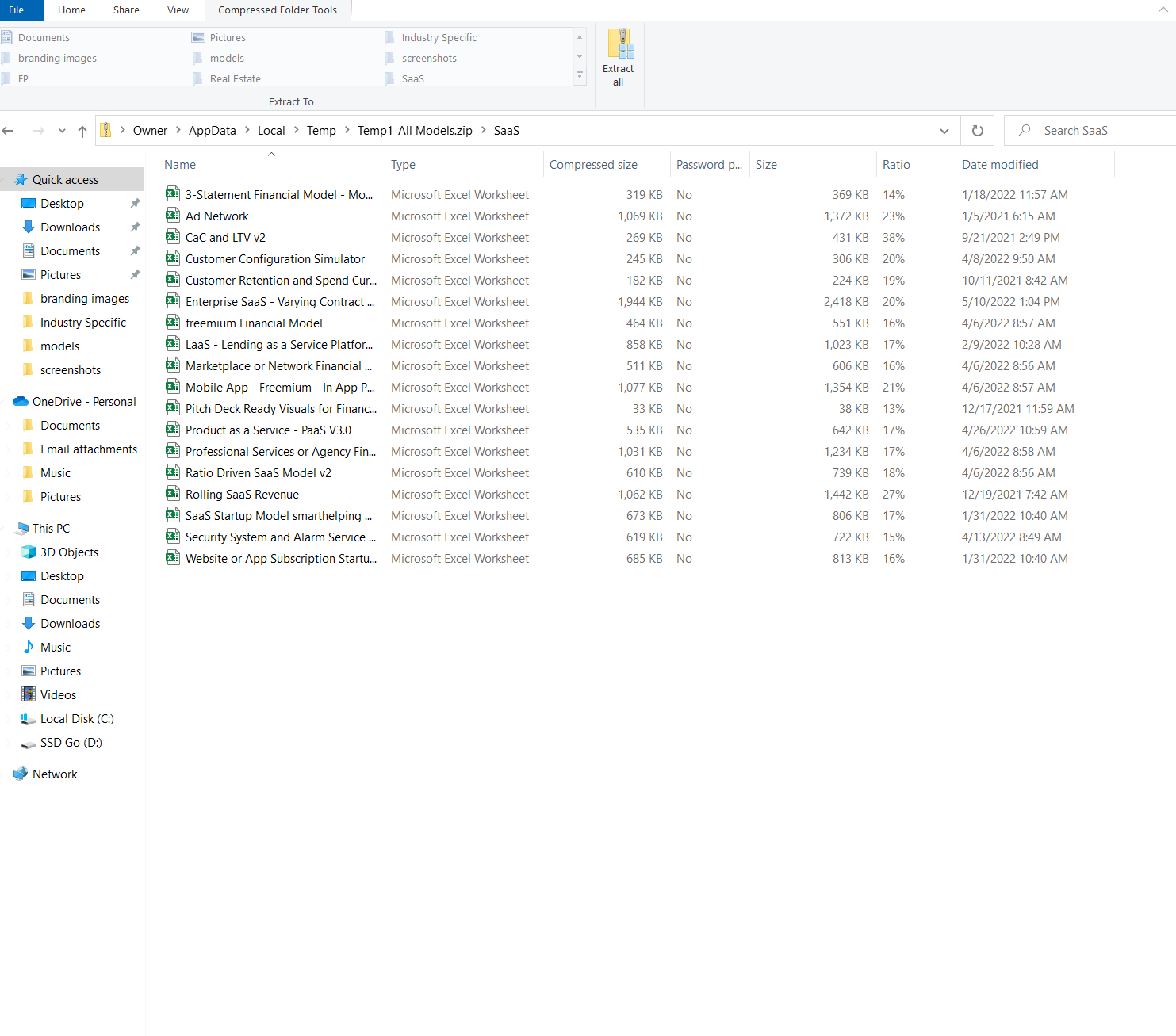Open the File menu tab
The width and height of the screenshot is (1176, 1036).
coord(17,10)
